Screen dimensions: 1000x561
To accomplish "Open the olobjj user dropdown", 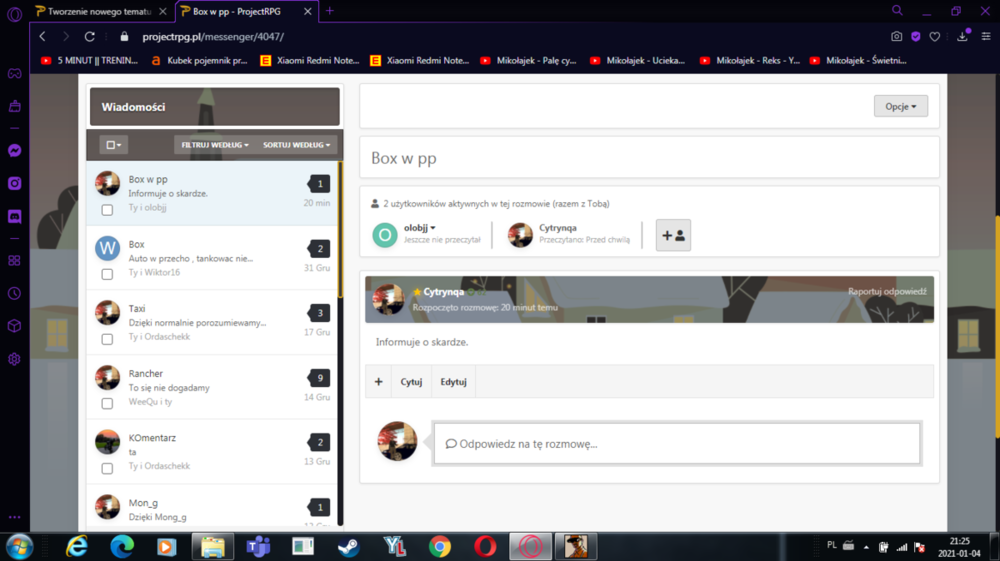I will click(x=420, y=228).
